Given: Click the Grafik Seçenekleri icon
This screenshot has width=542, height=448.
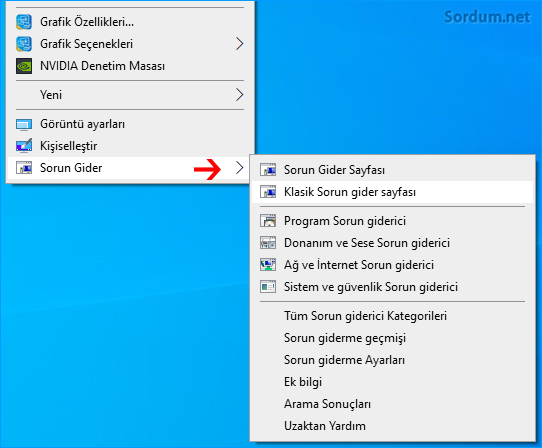Looking at the screenshot, I should tap(24, 44).
